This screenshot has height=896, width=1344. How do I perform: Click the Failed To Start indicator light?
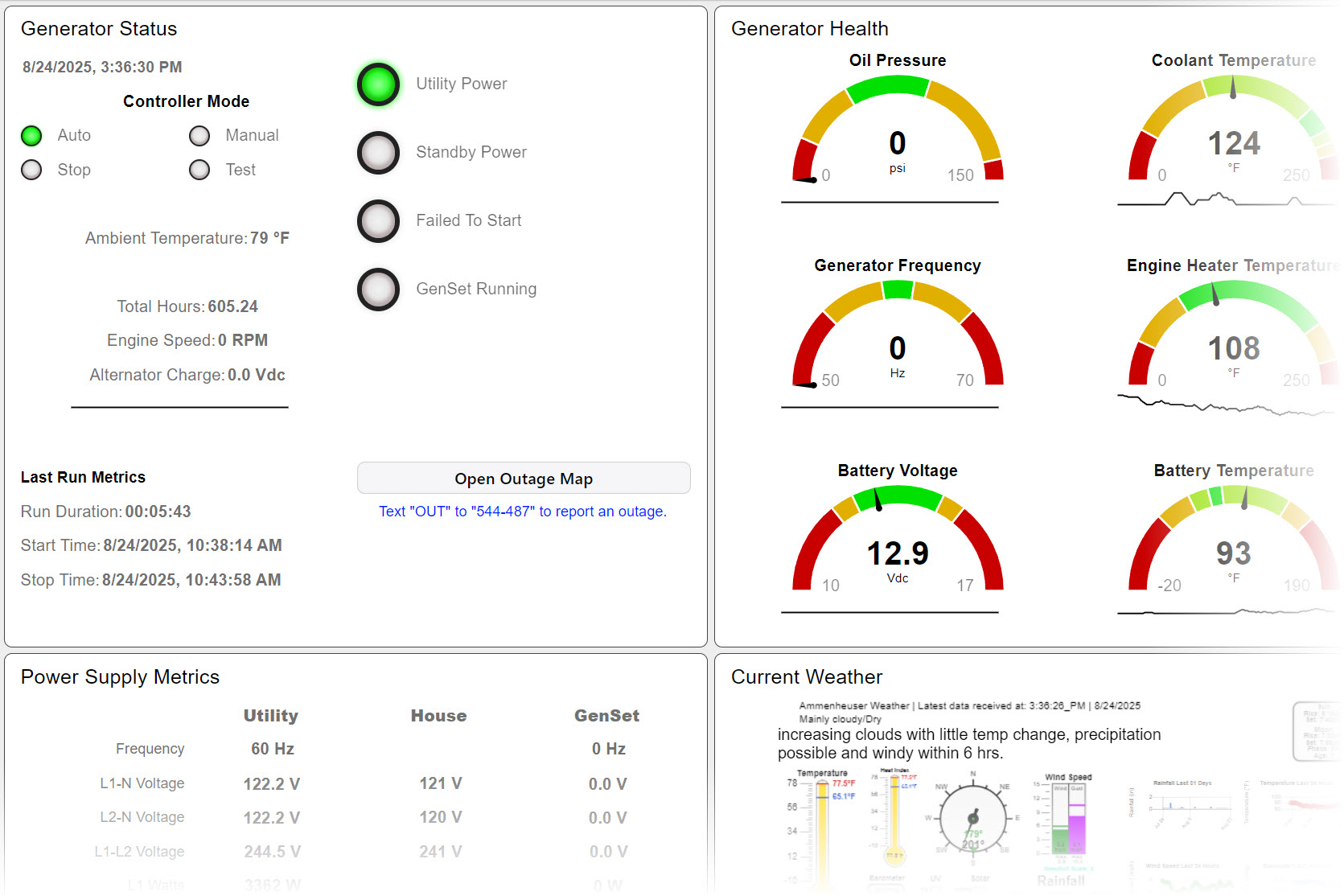(378, 221)
